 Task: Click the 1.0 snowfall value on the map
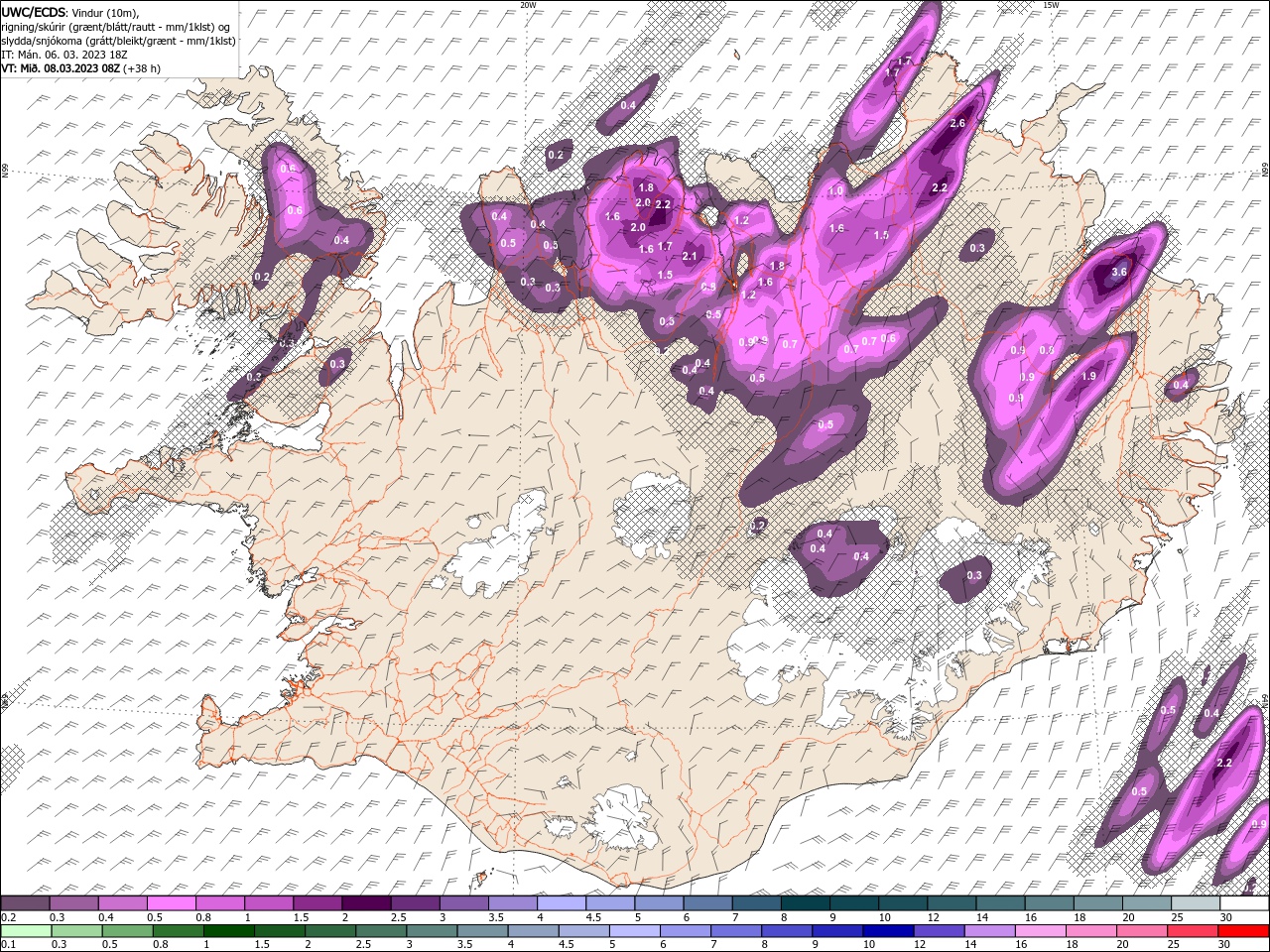click(x=835, y=191)
